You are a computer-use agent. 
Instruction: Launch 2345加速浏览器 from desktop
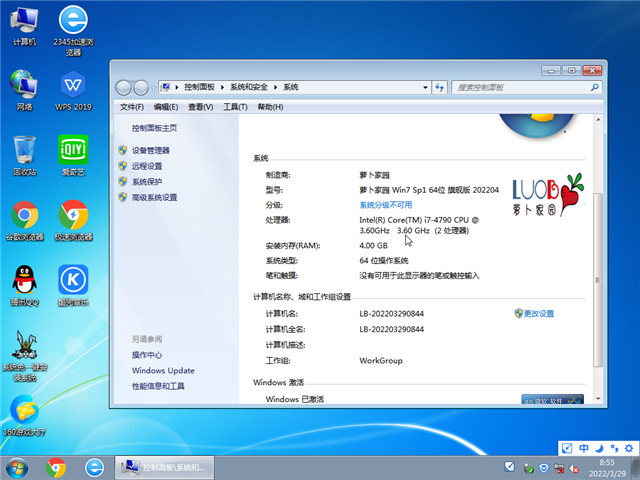pyautogui.click(x=73, y=30)
